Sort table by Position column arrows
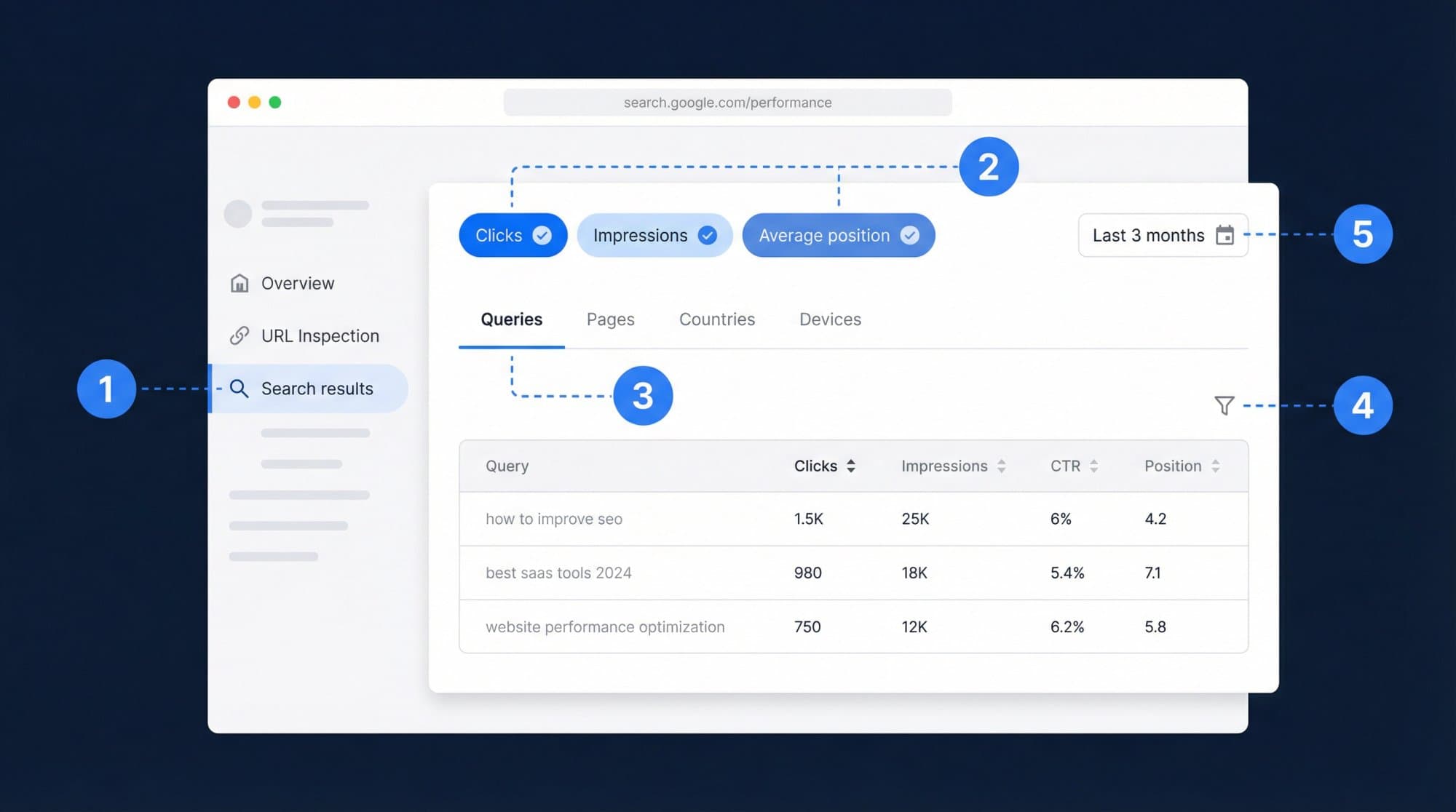1456x812 pixels. click(x=1215, y=466)
